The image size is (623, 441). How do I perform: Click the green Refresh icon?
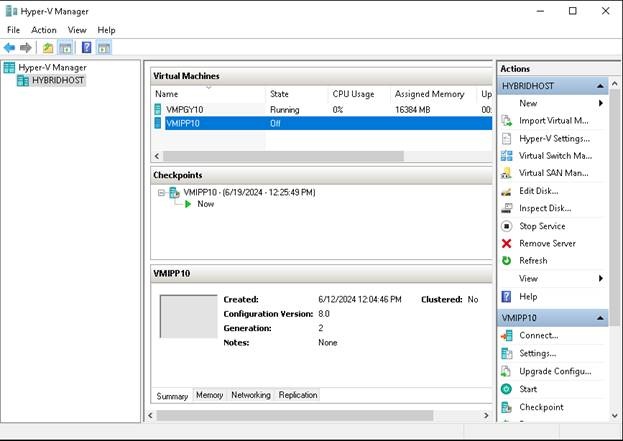tap(507, 261)
